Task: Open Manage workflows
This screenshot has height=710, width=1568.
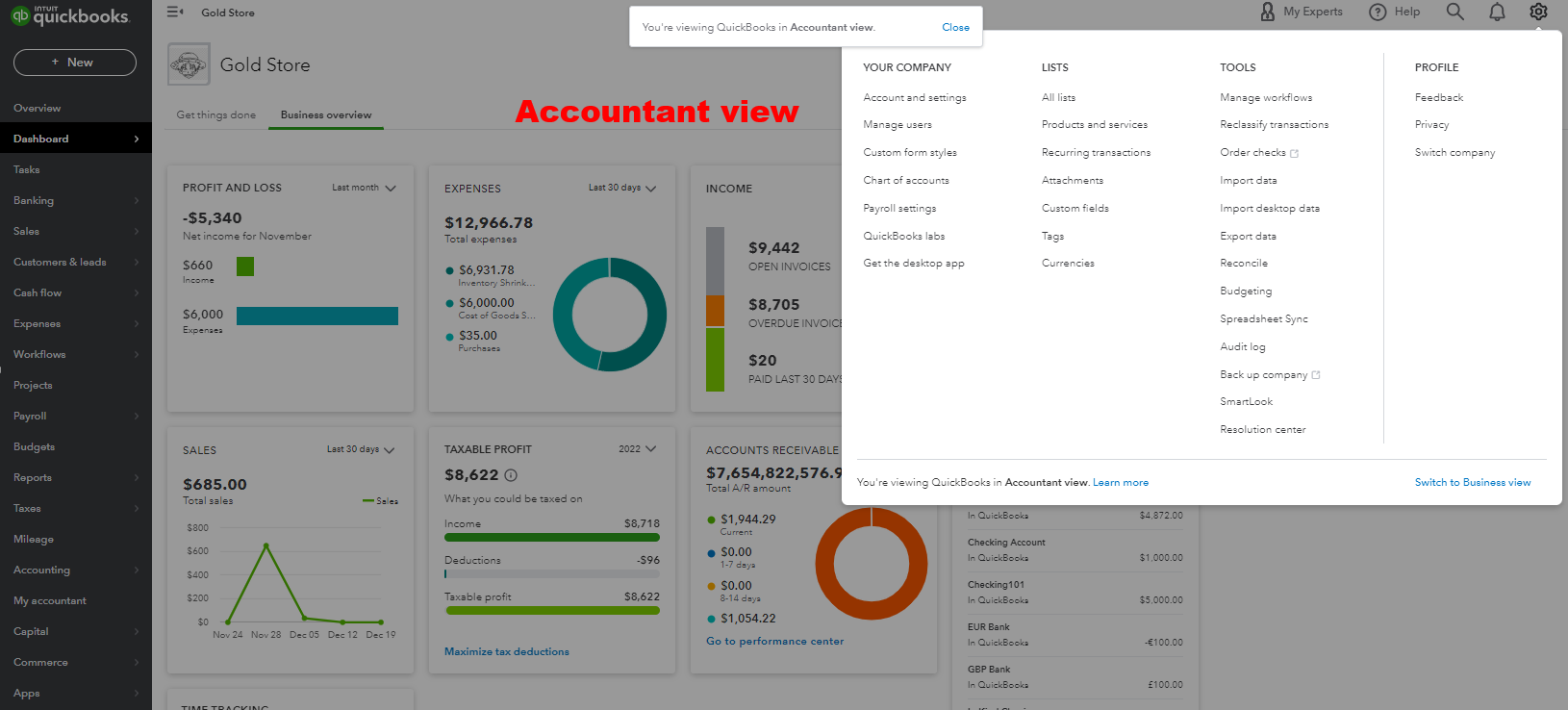Action: [x=1266, y=97]
